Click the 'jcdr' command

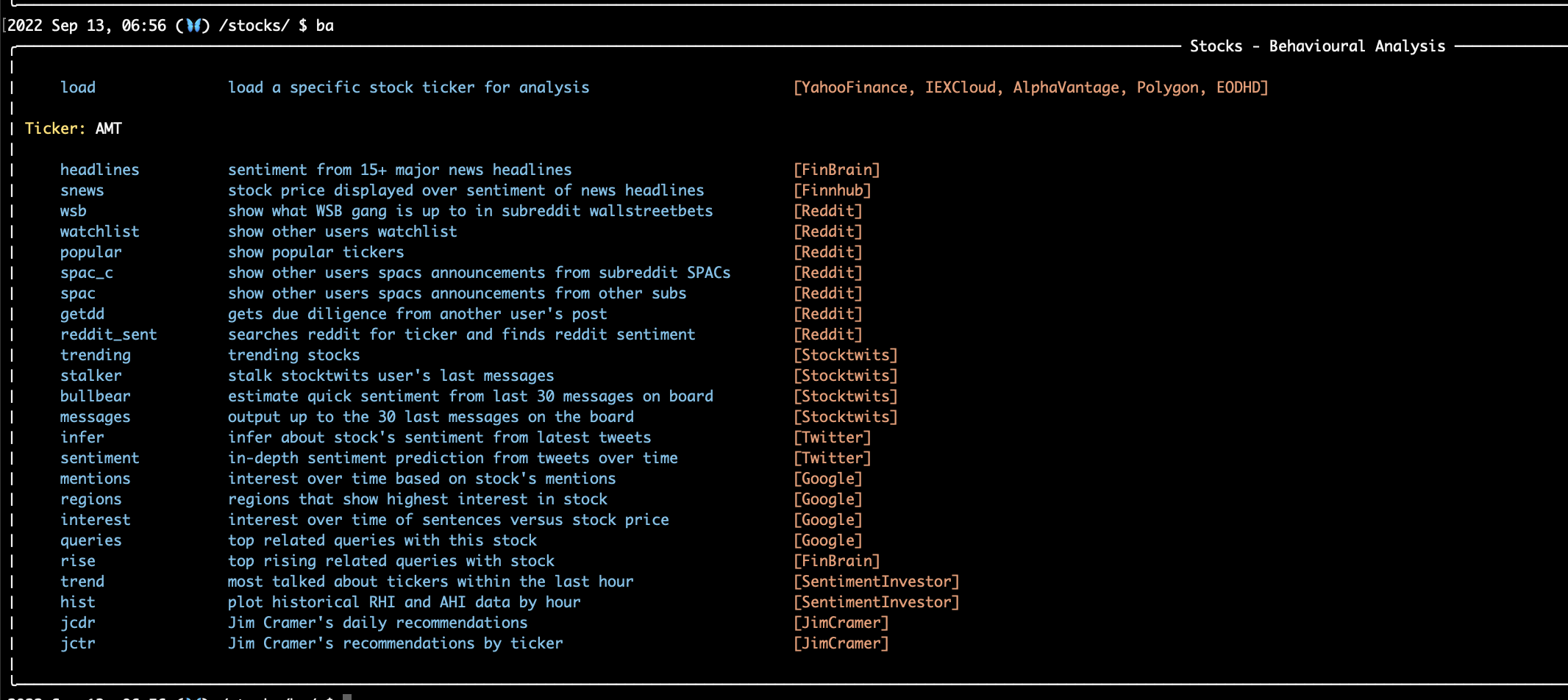[78, 623]
